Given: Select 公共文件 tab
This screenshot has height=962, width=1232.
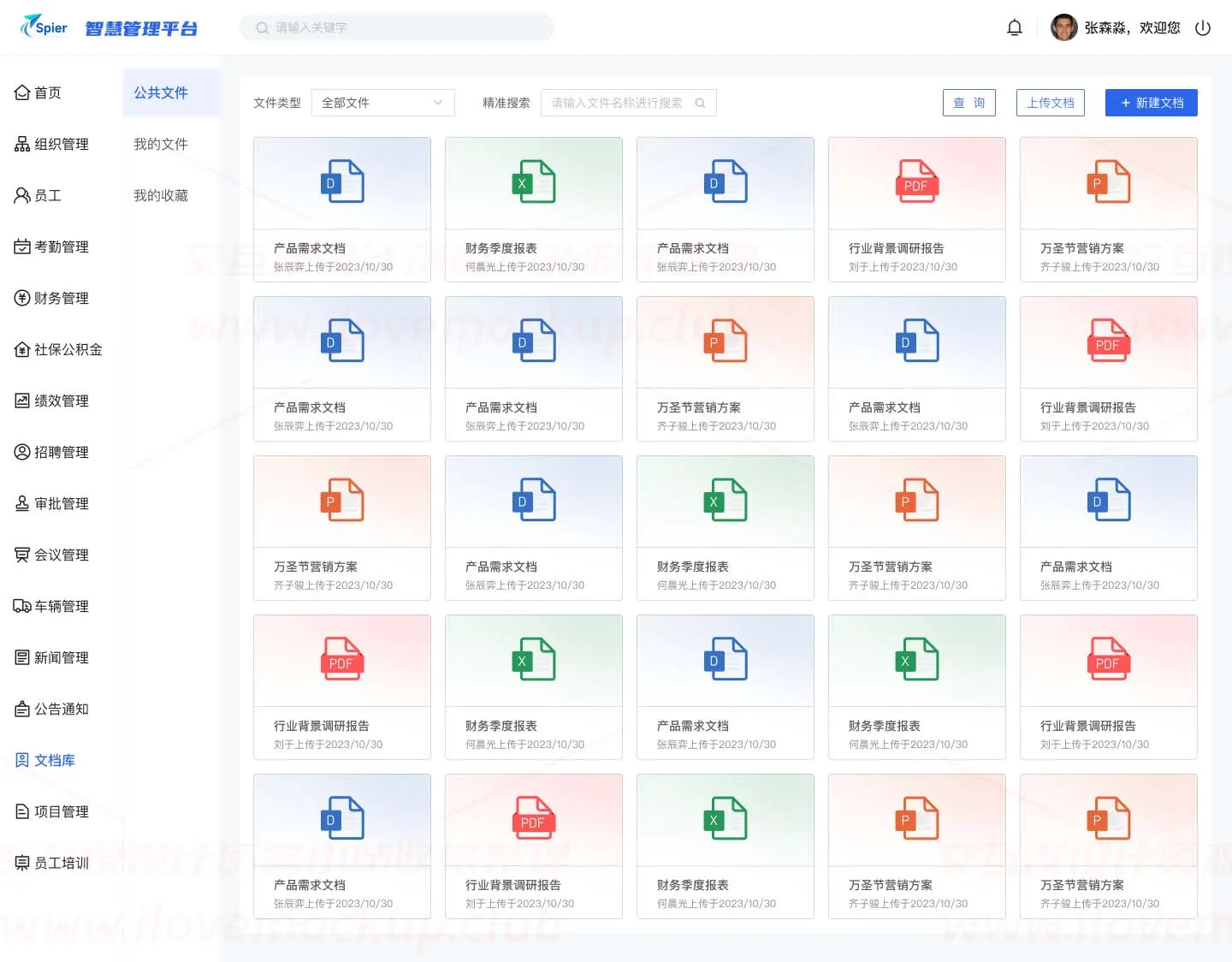Looking at the screenshot, I should coord(161,92).
